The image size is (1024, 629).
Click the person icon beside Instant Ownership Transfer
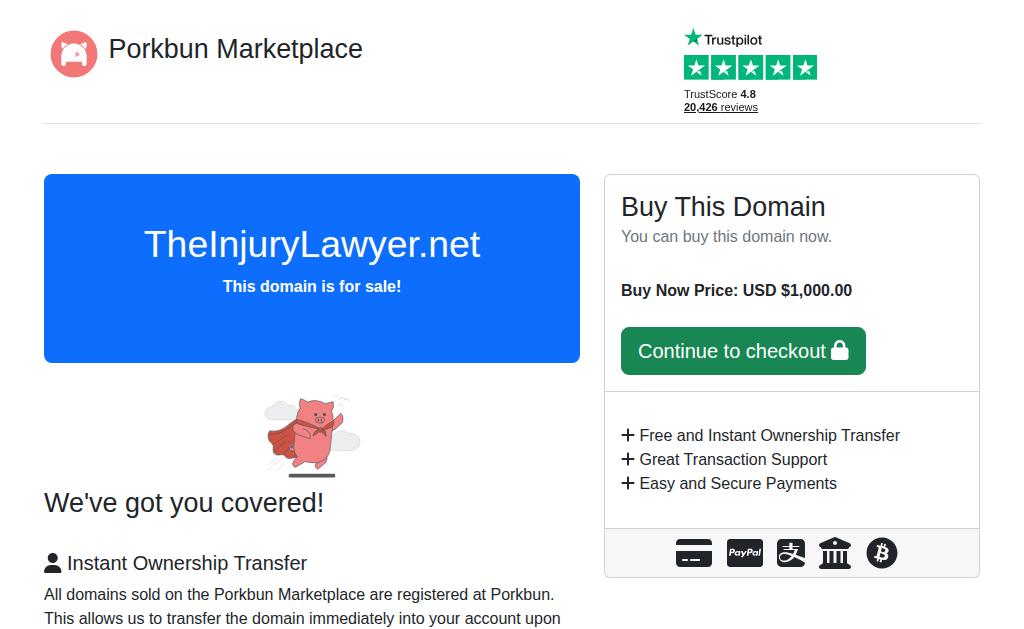tap(53, 563)
